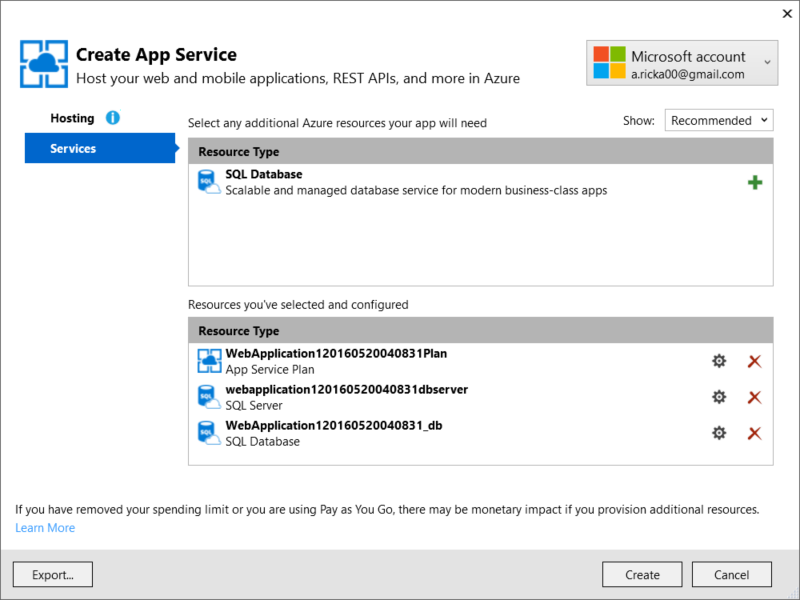Click the Export... button

[53, 574]
